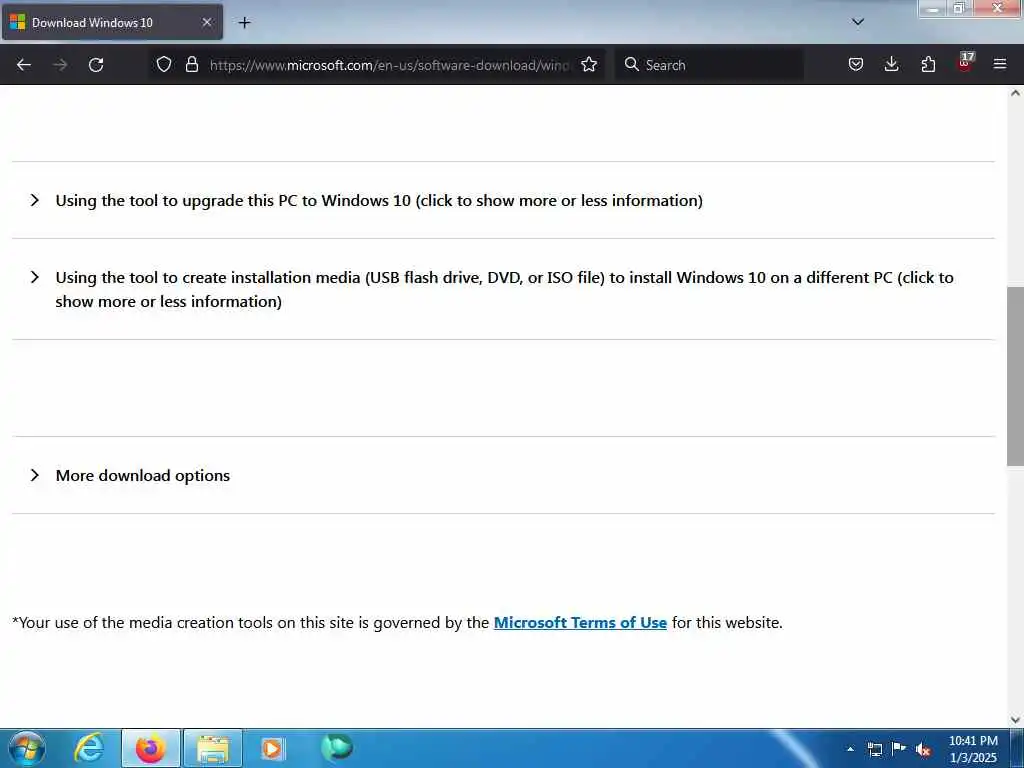Open the Save to Pocket button
Screen dimensions: 1024x768
[x=856, y=64]
